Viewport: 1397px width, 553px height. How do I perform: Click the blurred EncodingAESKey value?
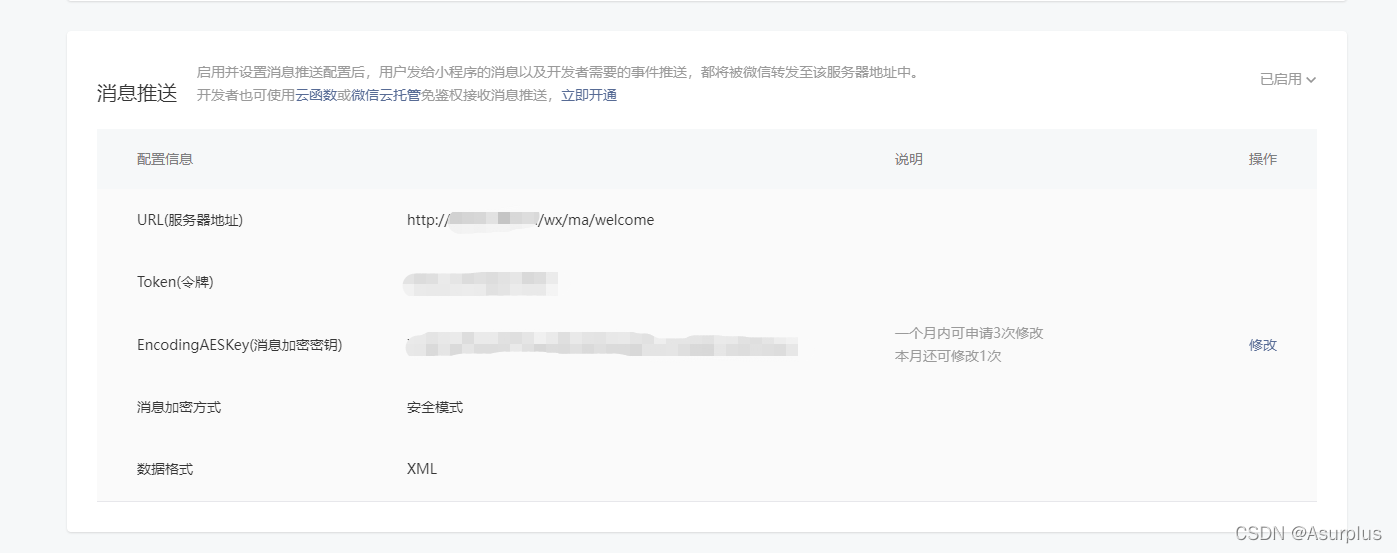(602, 344)
